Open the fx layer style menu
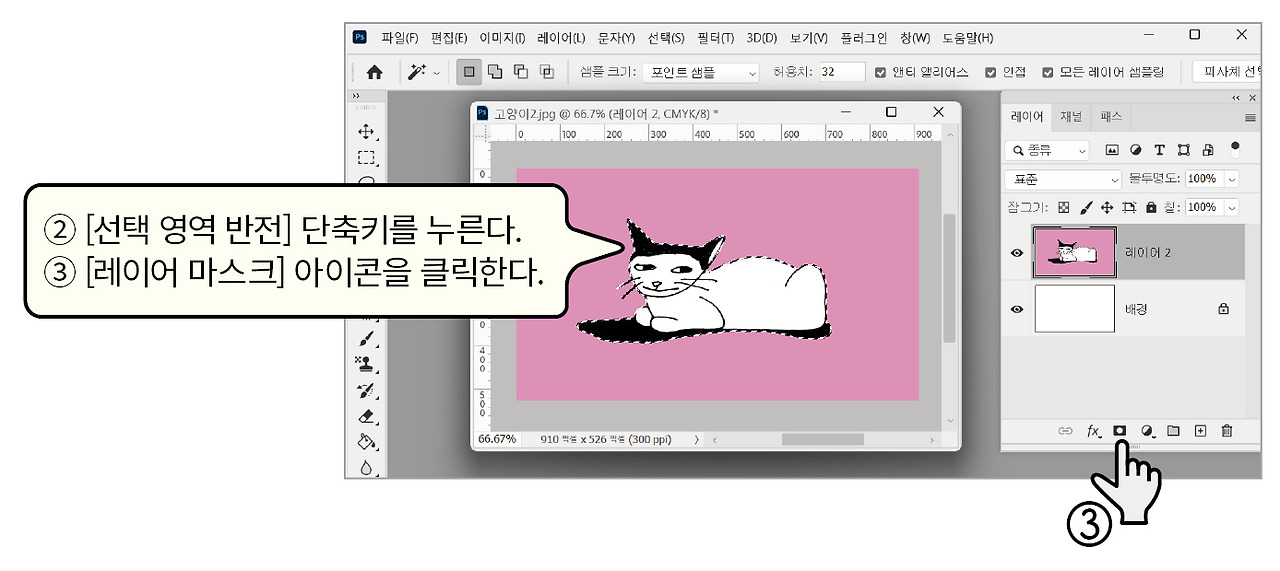 1094,431
